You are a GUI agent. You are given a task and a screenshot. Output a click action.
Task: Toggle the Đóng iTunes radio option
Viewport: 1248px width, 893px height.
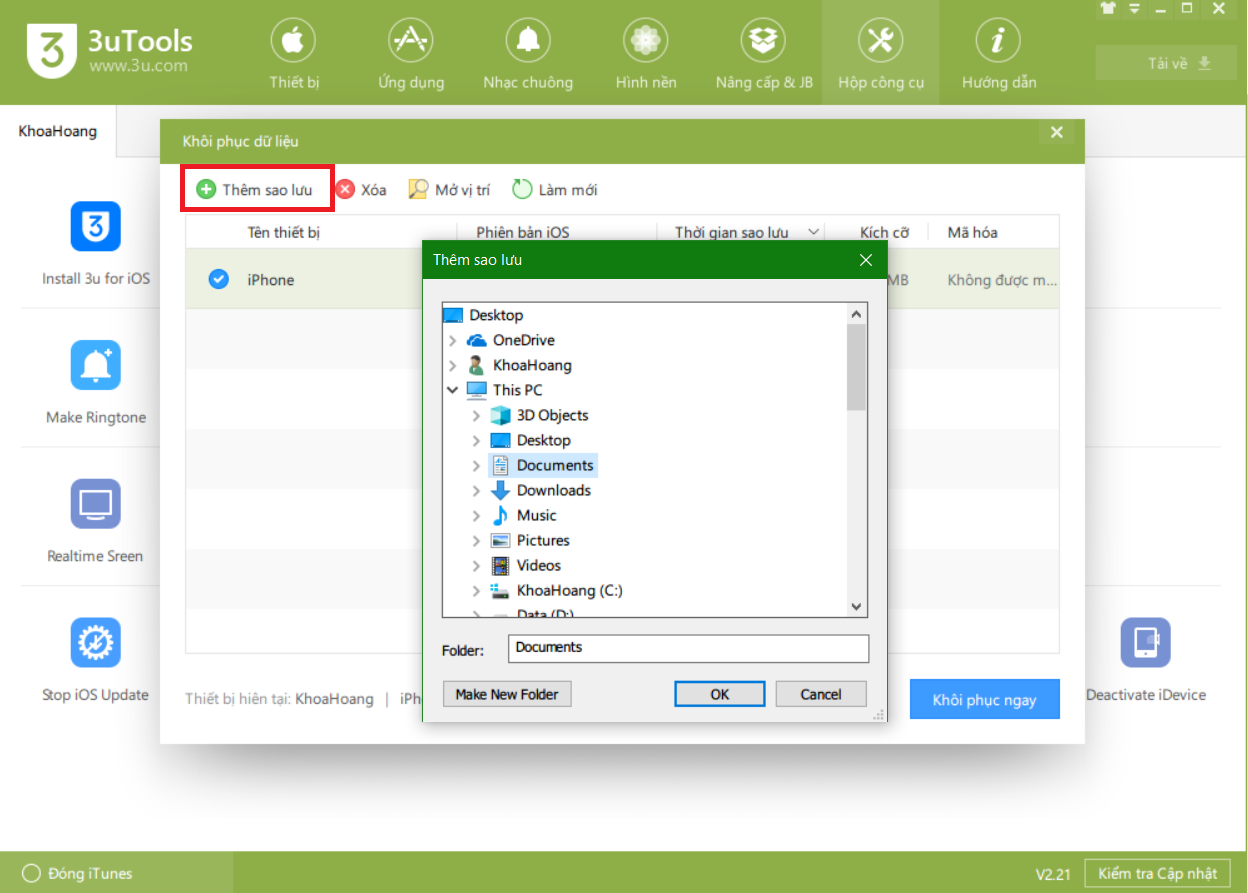[x=31, y=873]
